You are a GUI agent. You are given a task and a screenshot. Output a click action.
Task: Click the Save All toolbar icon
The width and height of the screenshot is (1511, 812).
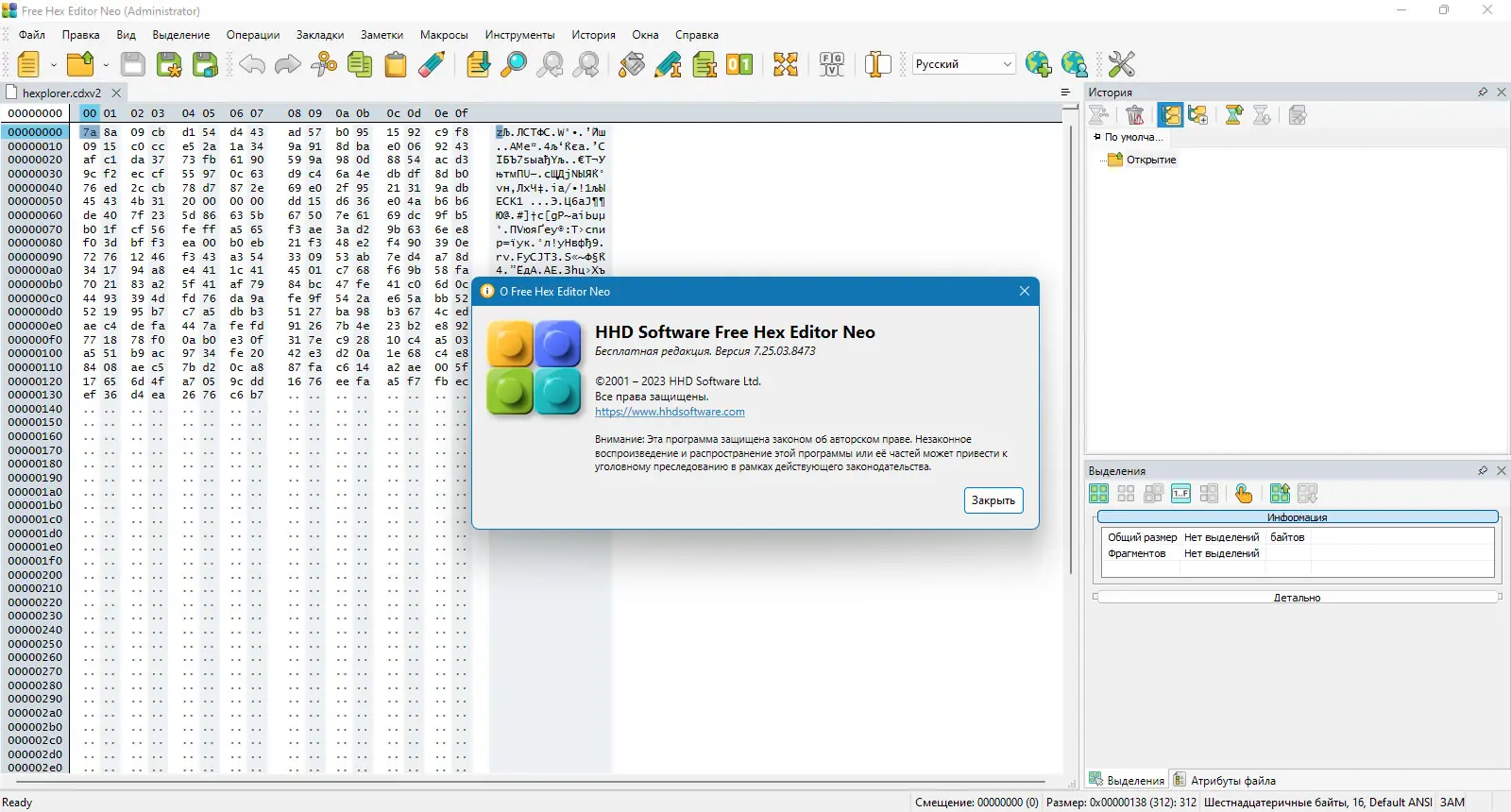click(205, 64)
